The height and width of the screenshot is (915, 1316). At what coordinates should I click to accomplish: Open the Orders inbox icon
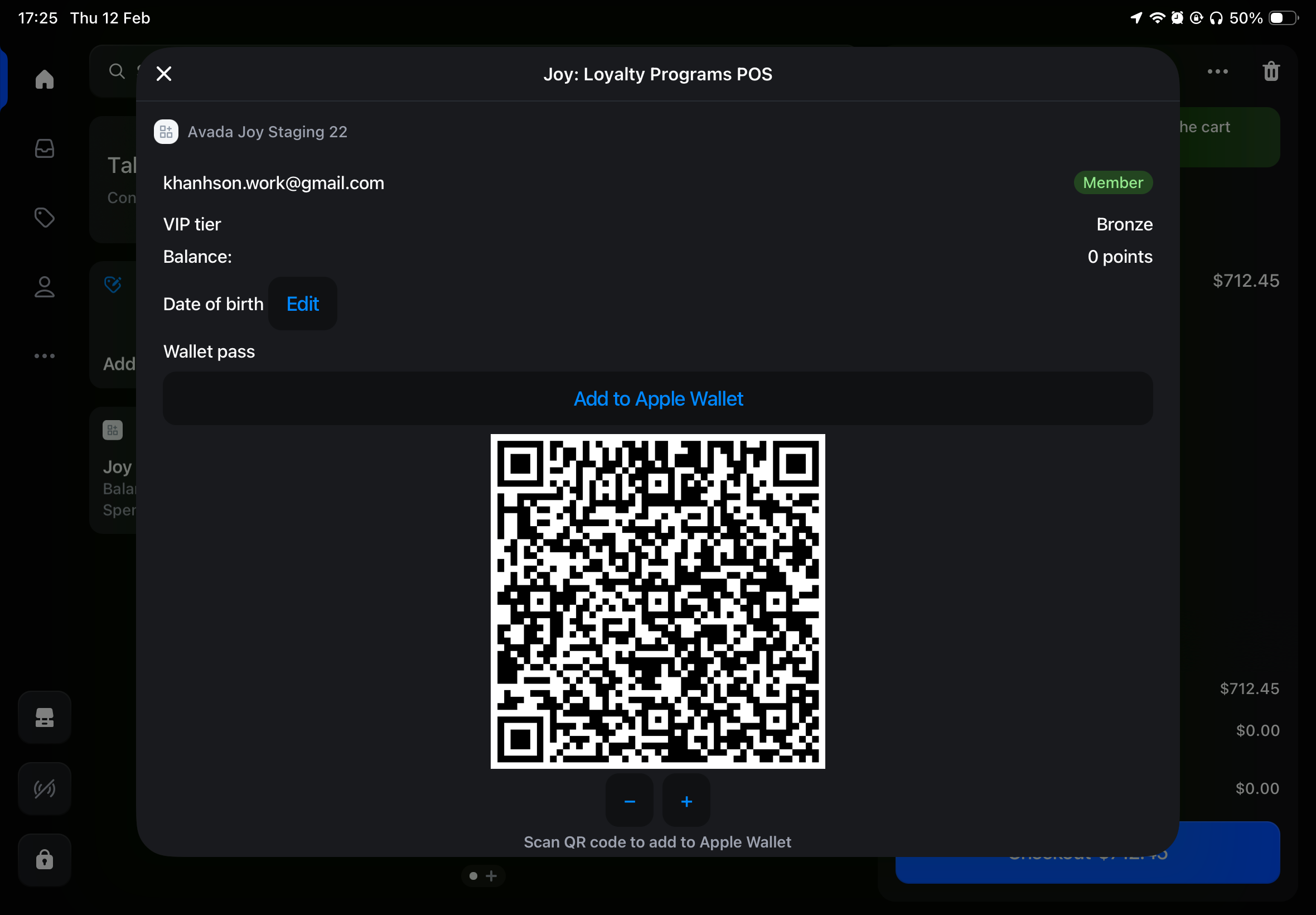tap(44, 148)
